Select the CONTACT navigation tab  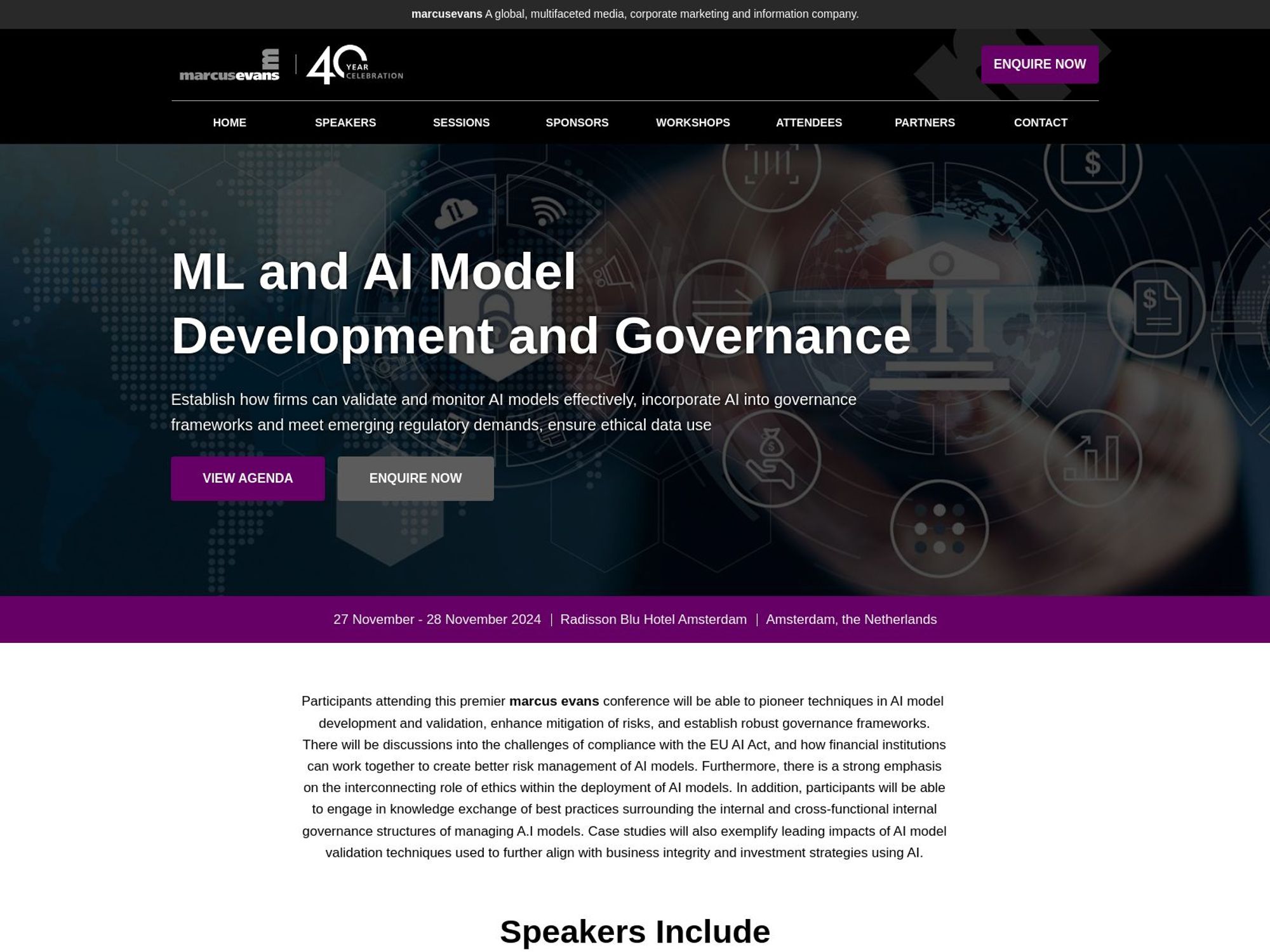pyautogui.click(x=1040, y=122)
